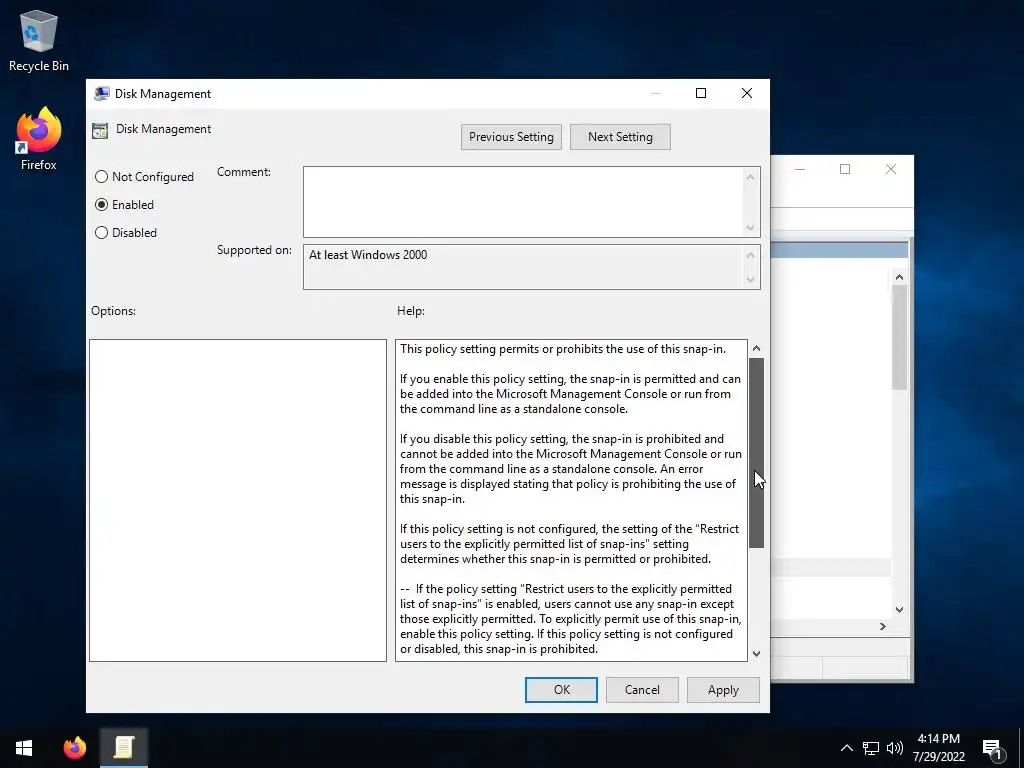The height and width of the screenshot is (768, 1024).
Task: Cancel the Disk Management policy dialog
Action: click(642, 690)
